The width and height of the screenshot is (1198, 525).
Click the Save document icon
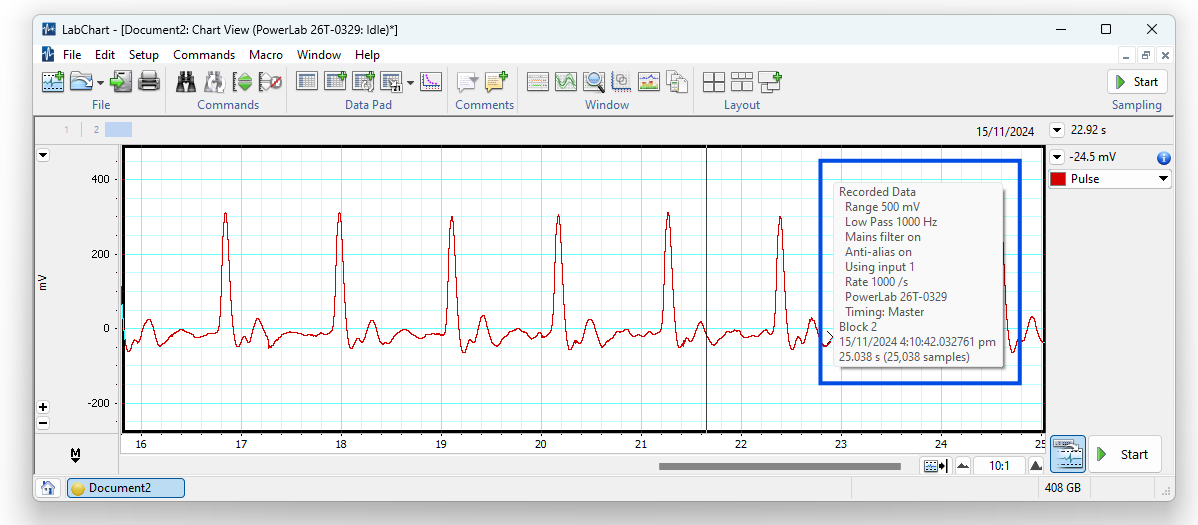click(x=122, y=82)
